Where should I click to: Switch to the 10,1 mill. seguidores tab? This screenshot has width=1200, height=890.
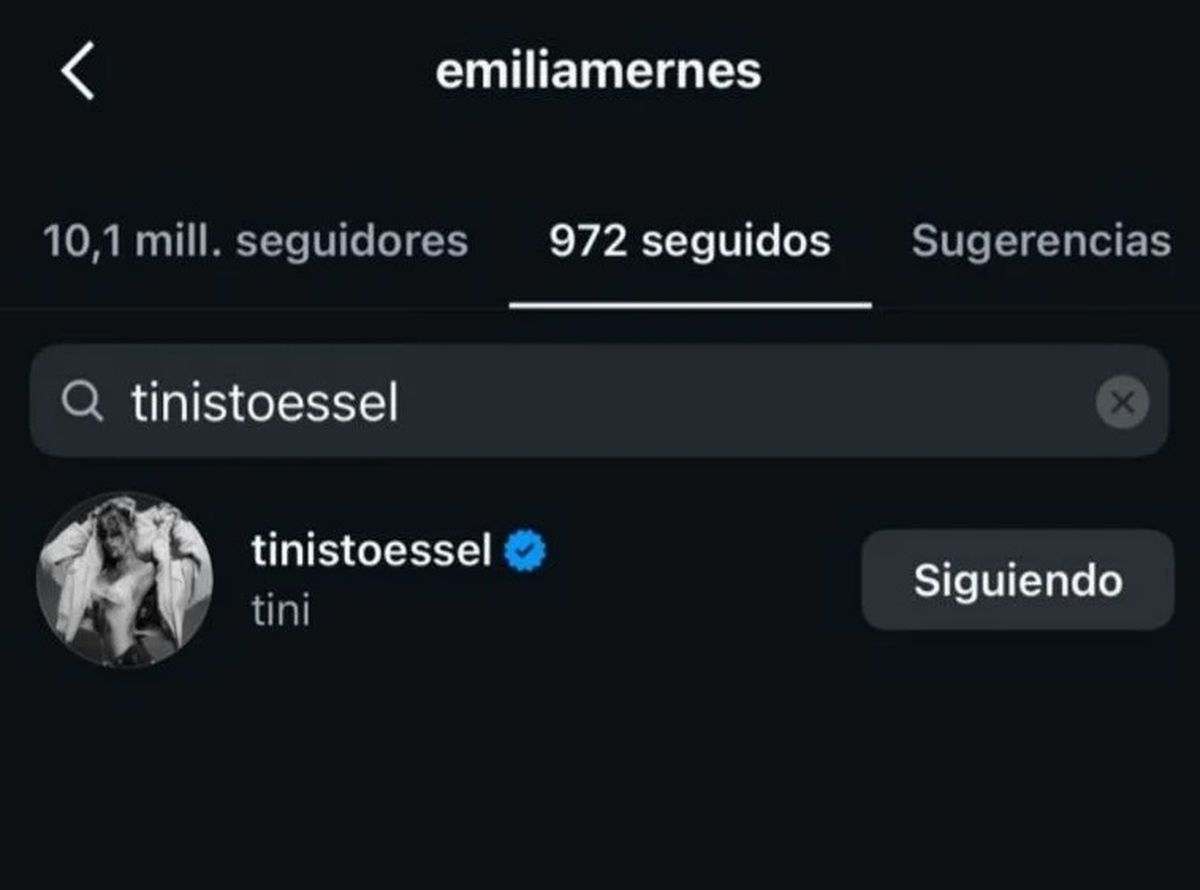click(x=256, y=241)
